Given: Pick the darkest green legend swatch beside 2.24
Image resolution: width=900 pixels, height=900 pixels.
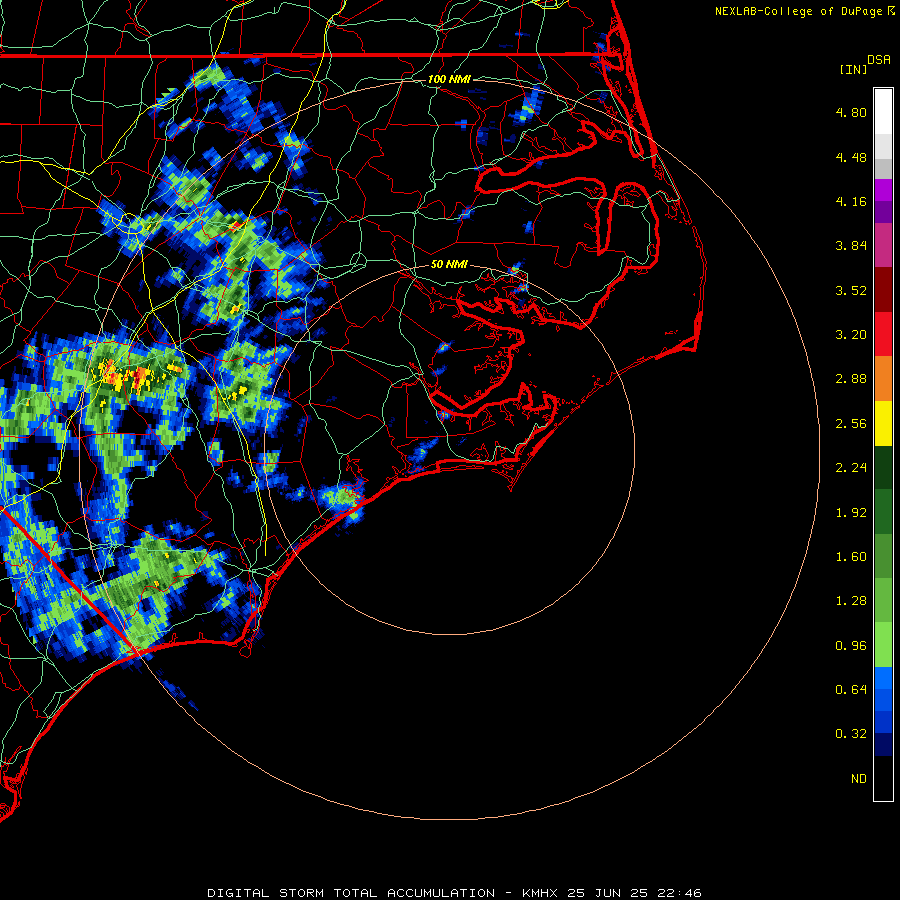Looking at the screenshot, I should pos(883,468).
